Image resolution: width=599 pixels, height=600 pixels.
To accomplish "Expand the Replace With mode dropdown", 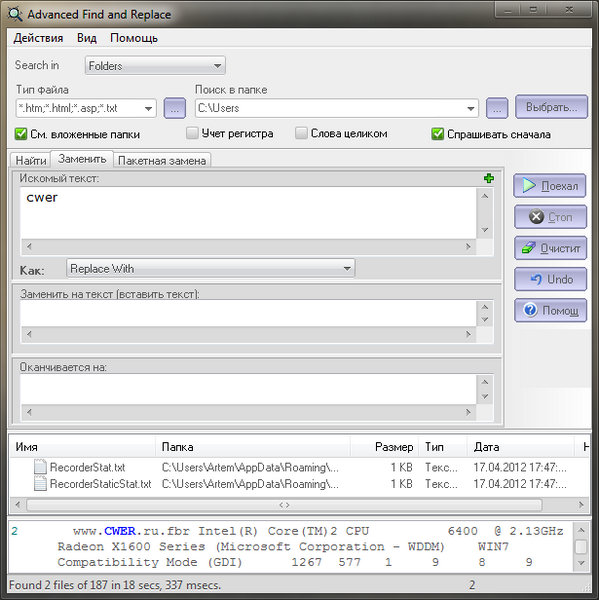I will coord(211,268).
